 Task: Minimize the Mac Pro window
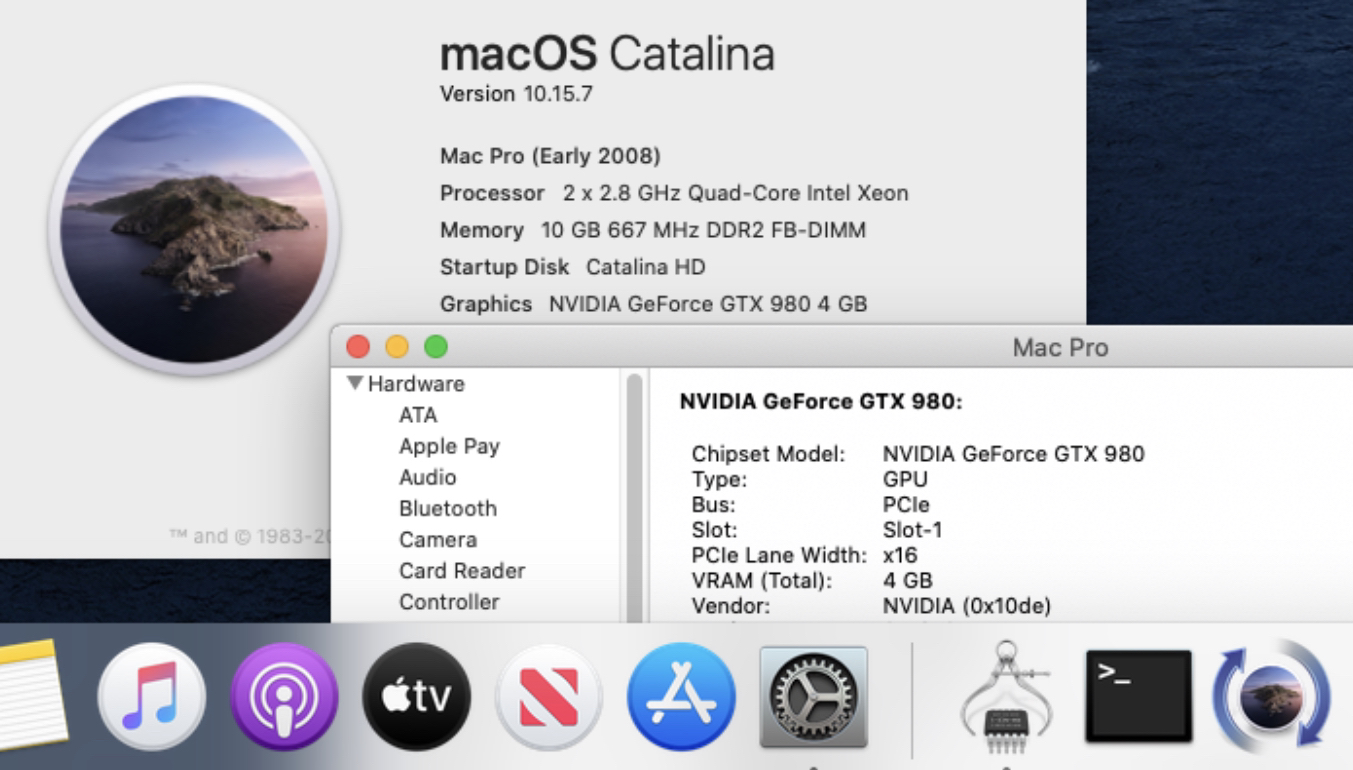pos(397,347)
